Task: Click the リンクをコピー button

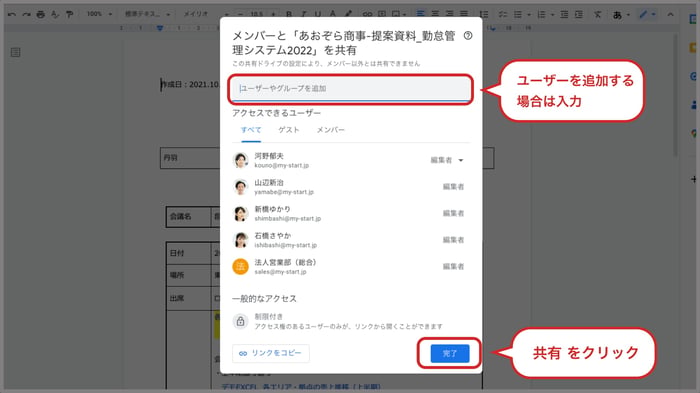Action: tap(271, 353)
